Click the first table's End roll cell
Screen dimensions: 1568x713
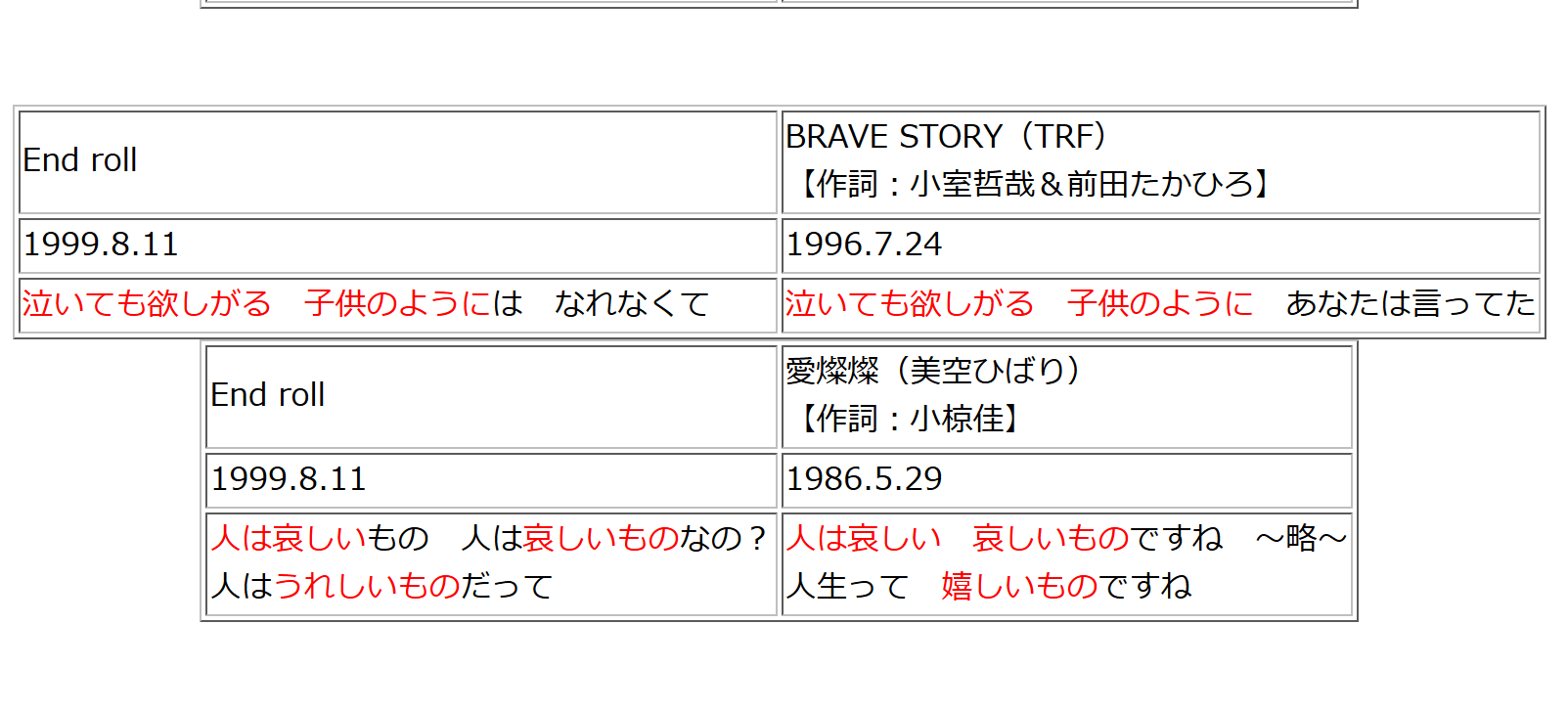398,161
